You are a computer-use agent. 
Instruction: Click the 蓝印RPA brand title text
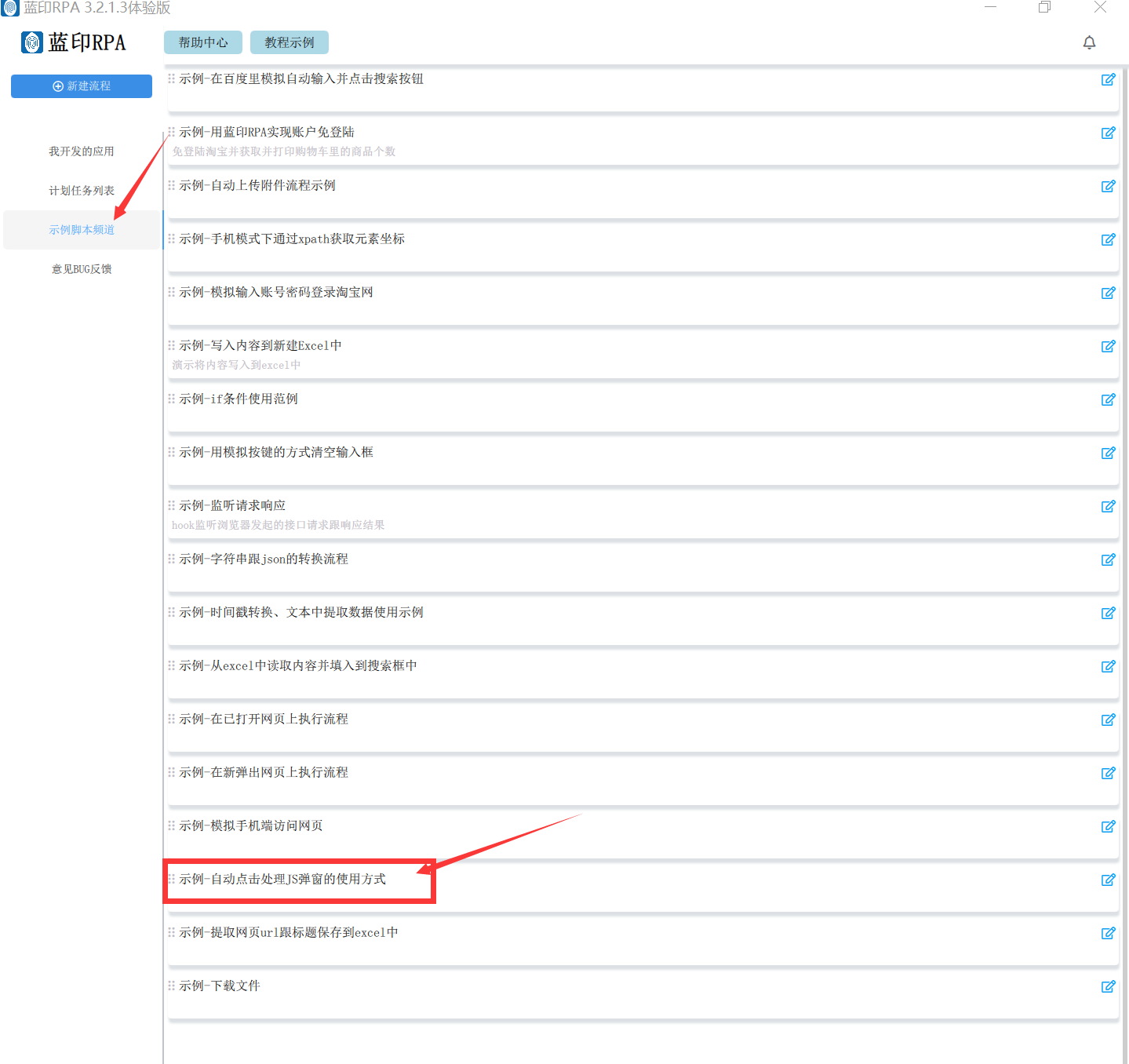87,42
